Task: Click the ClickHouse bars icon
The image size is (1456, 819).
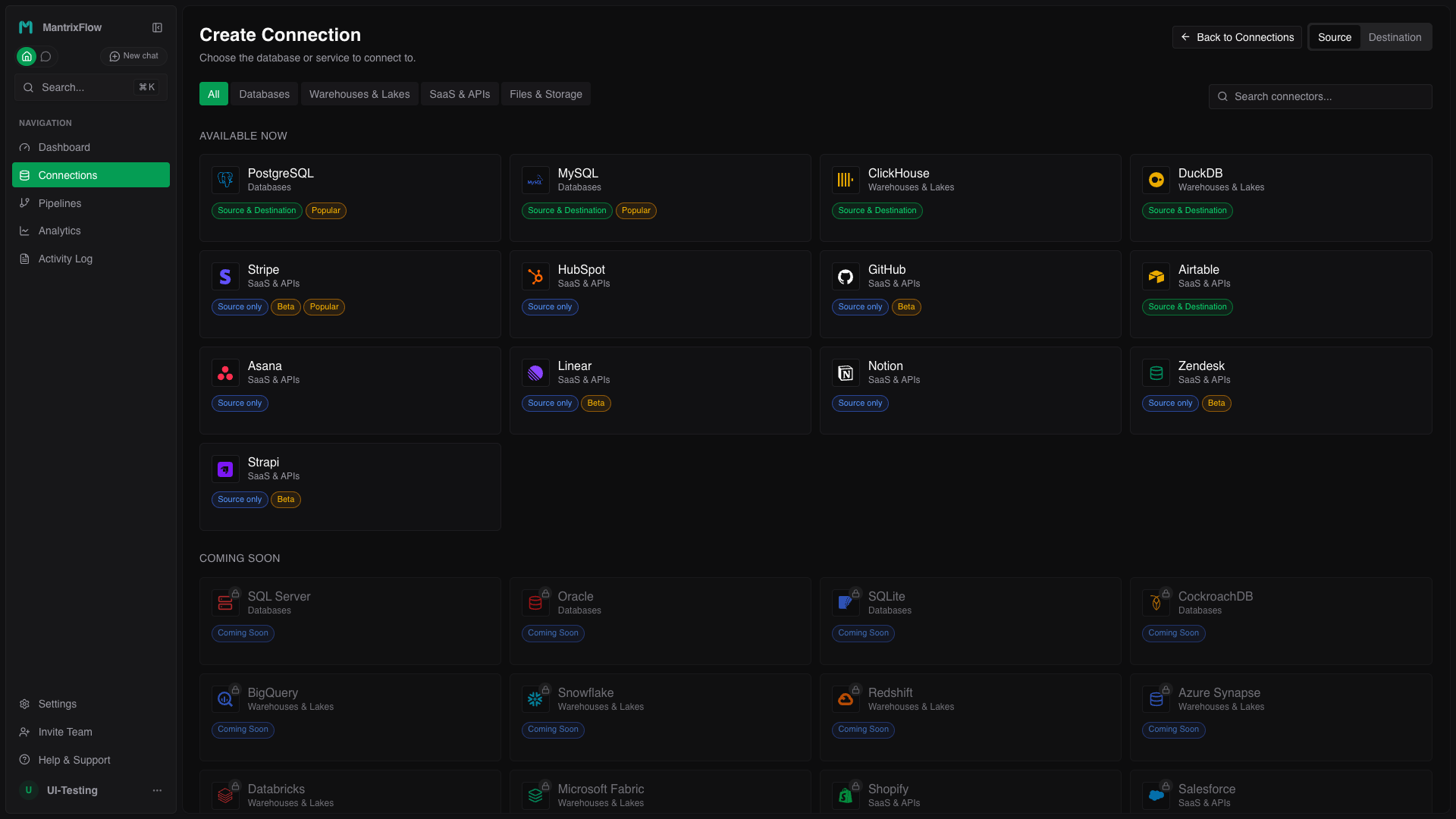Action: pyautogui.click(x=846, y=180)
